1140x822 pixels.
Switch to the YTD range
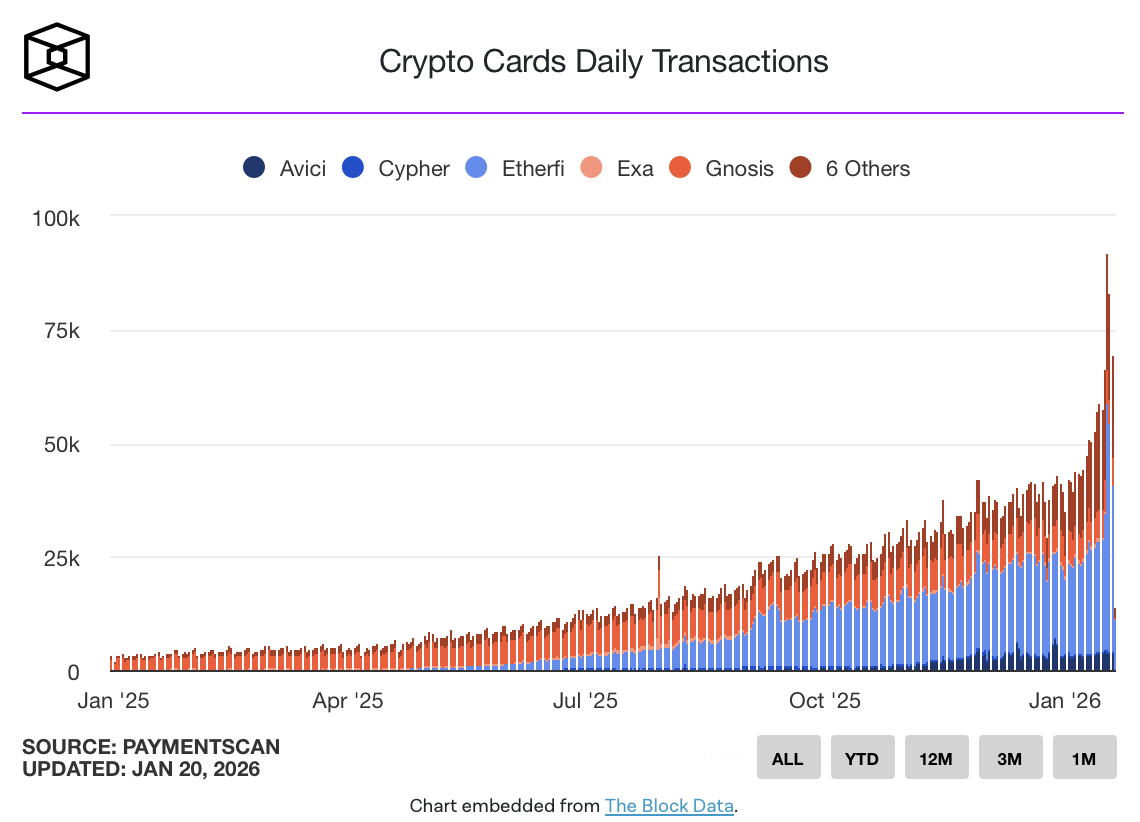[862, 758]
